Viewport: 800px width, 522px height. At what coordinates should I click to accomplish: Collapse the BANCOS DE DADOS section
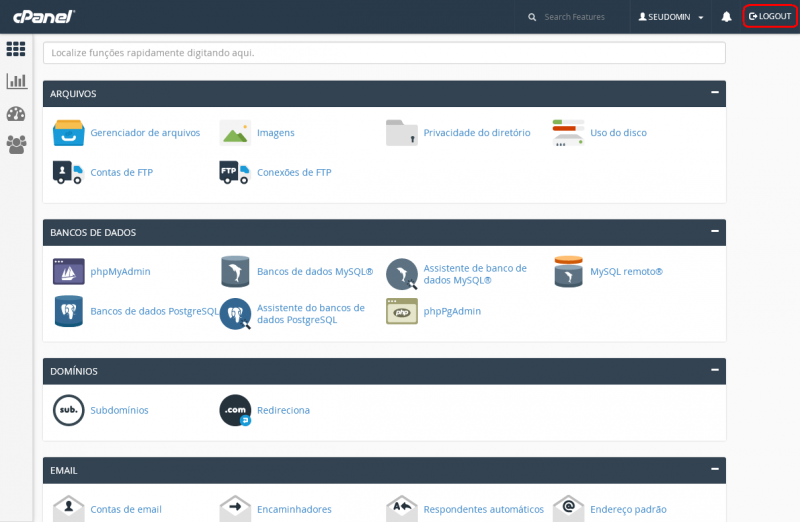(x=715, y=231)
